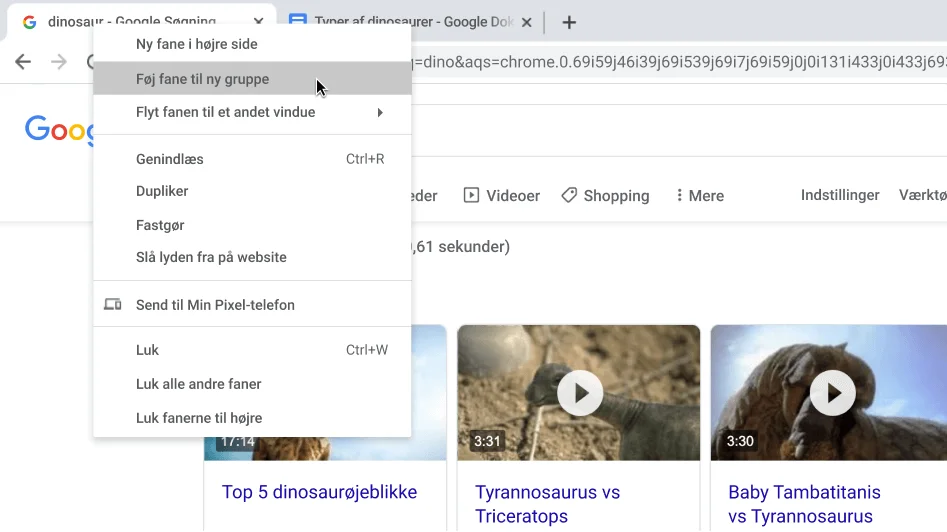The width and height of the screenshot is (947, 532).
Task: Close the dinosaur Google search tab
Action: (258, 22)
